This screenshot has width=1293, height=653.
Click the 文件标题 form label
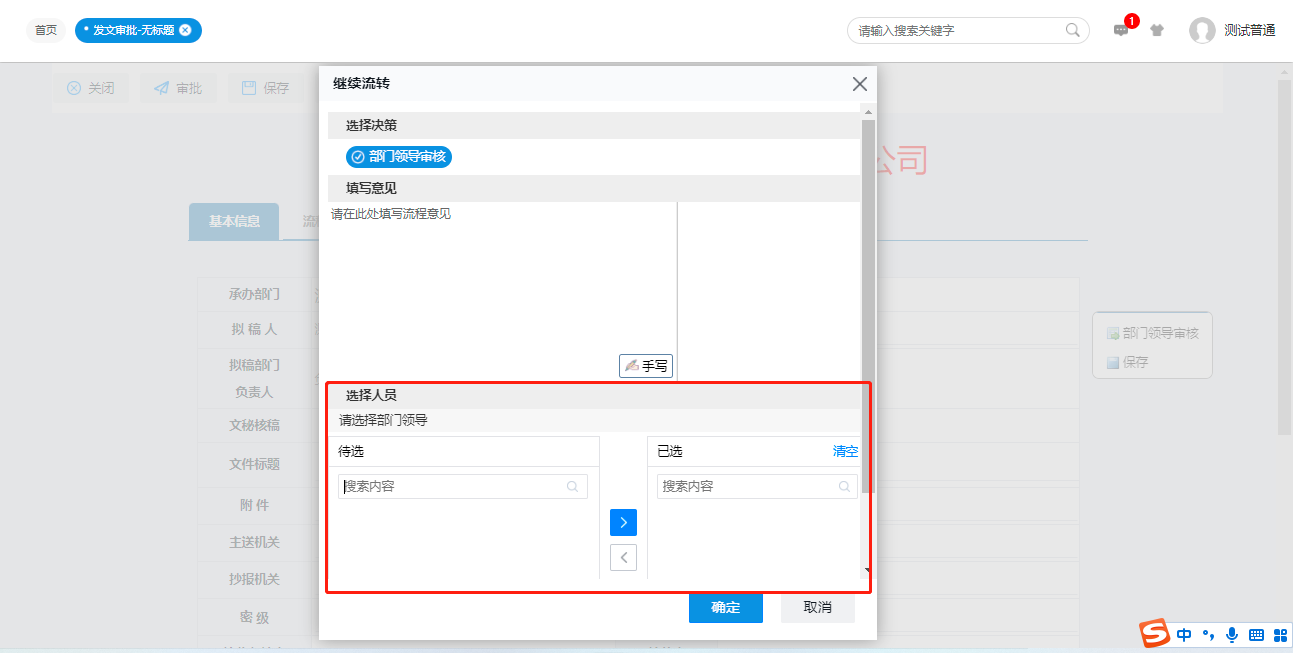tap(254, 464)
